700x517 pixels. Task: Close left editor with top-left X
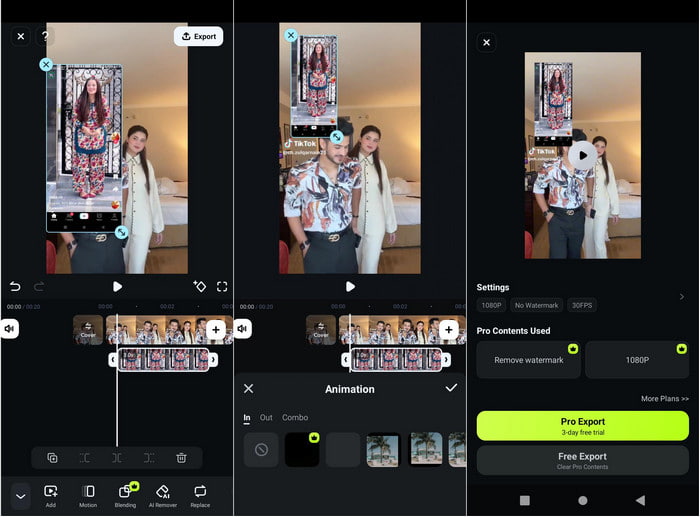tap(21, 36)
